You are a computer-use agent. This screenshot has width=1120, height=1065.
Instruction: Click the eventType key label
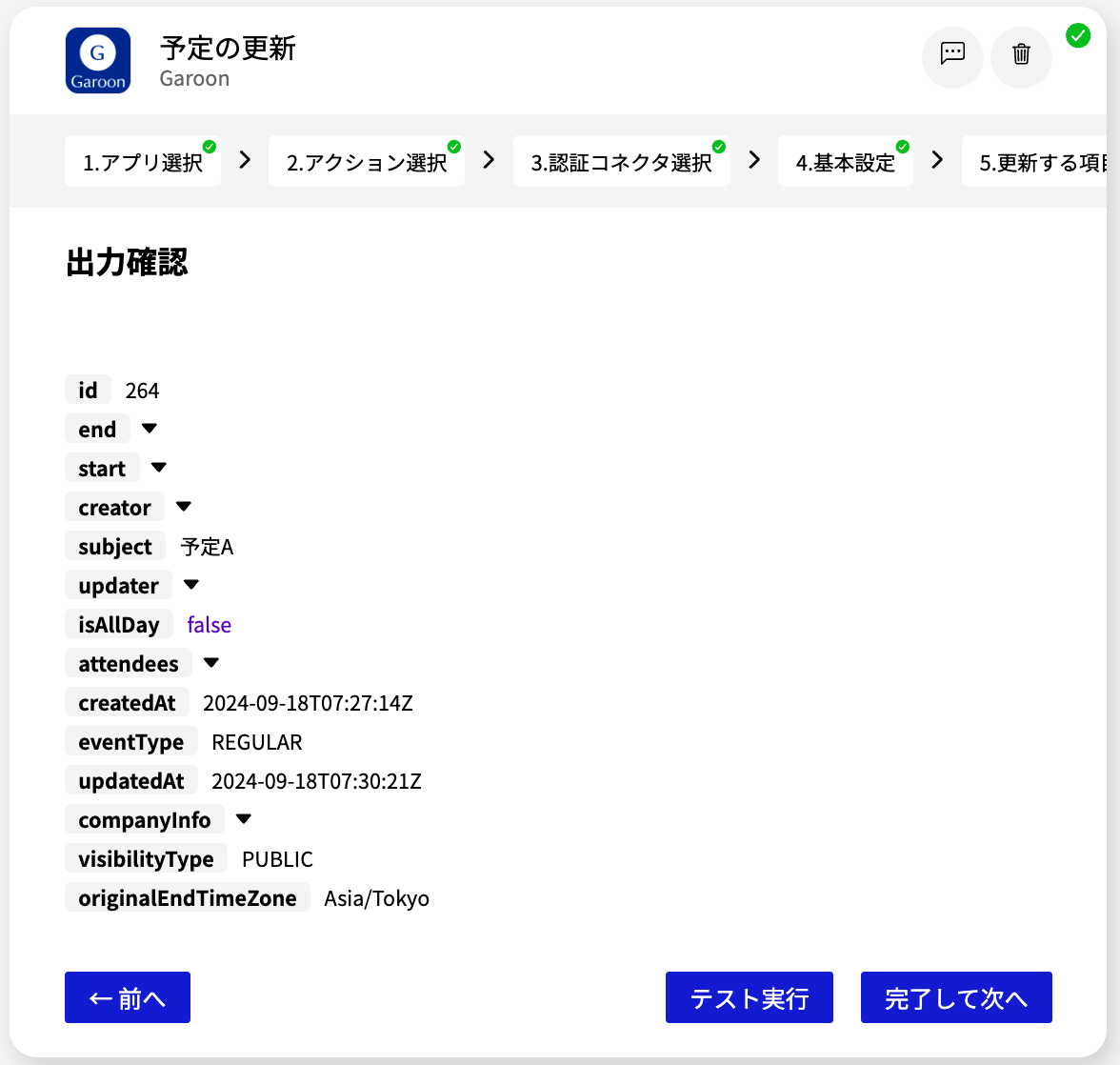131,741
